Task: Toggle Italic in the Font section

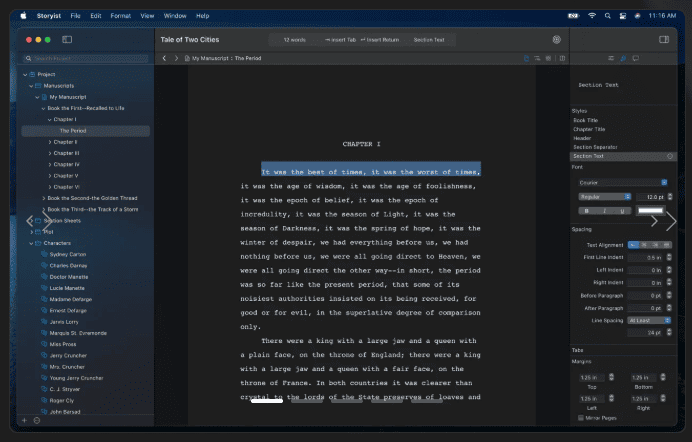Action: tap(604, 211)
